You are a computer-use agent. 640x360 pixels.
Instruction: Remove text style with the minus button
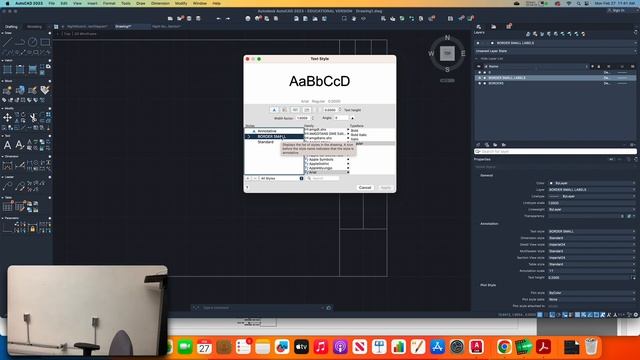pos(255,178)
